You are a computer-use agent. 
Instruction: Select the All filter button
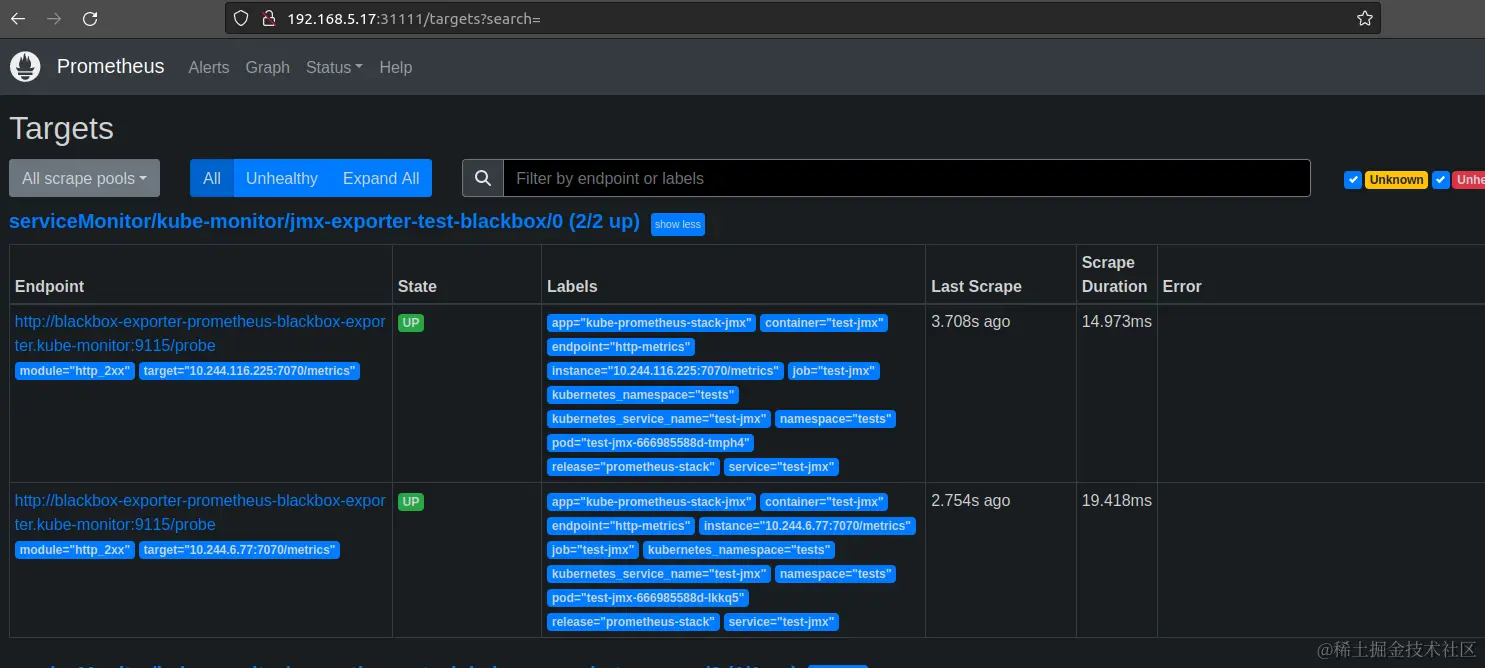212,178
